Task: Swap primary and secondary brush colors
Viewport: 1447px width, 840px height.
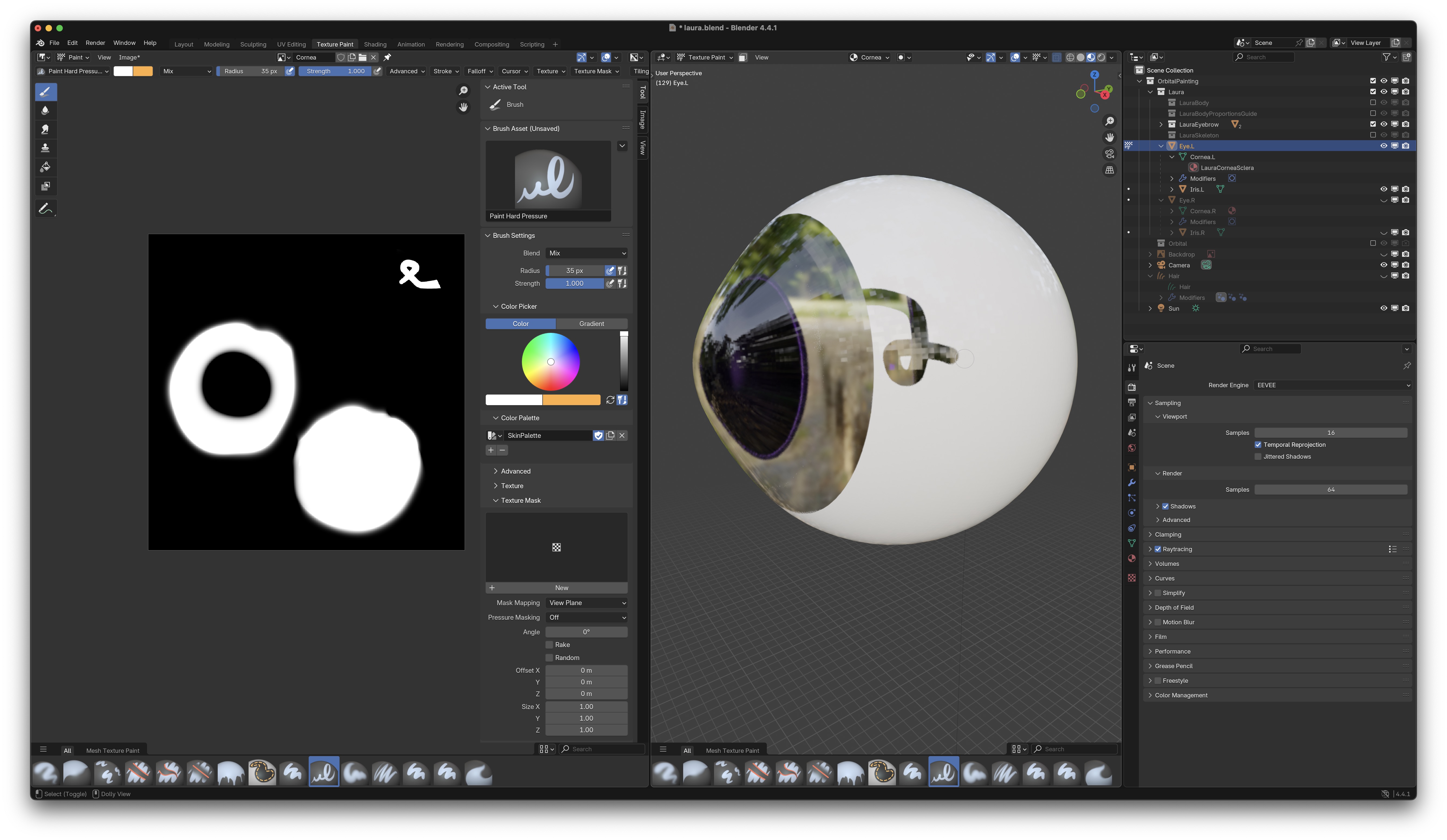Action: [x=610, y=400]
